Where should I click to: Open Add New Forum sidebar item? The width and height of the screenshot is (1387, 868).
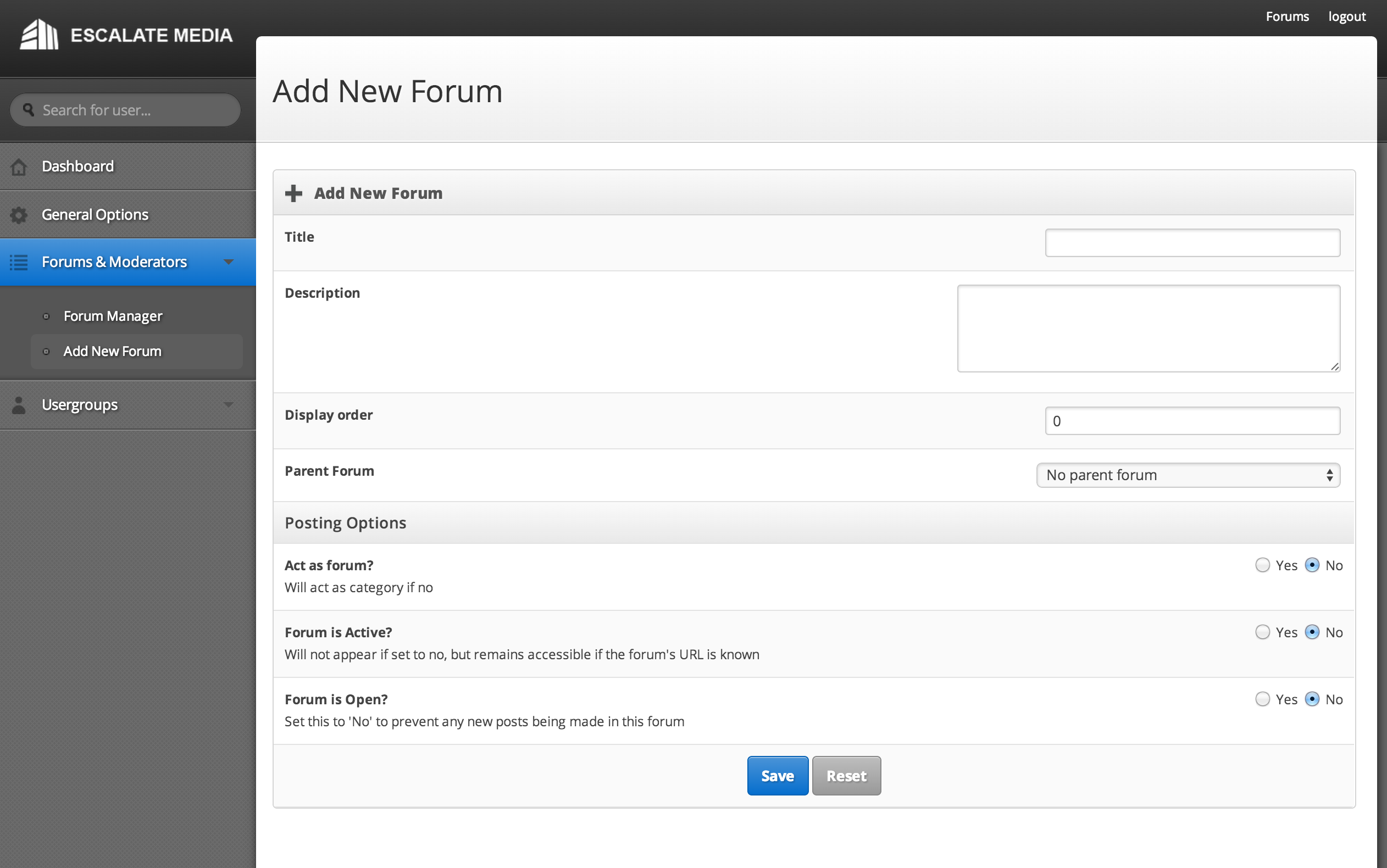(113, 352)
